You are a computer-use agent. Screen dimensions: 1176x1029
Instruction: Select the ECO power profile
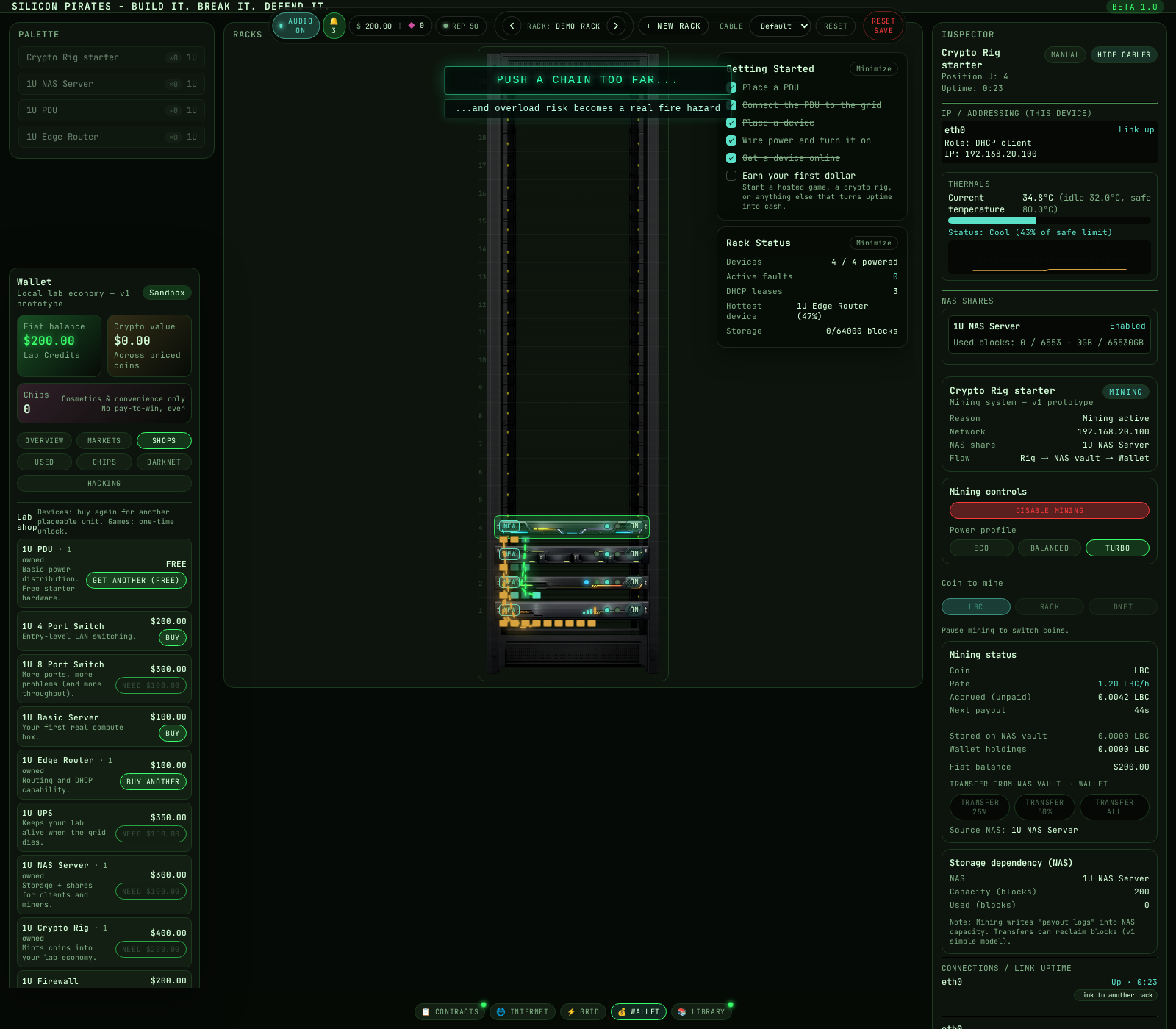(x=981, y=548)
